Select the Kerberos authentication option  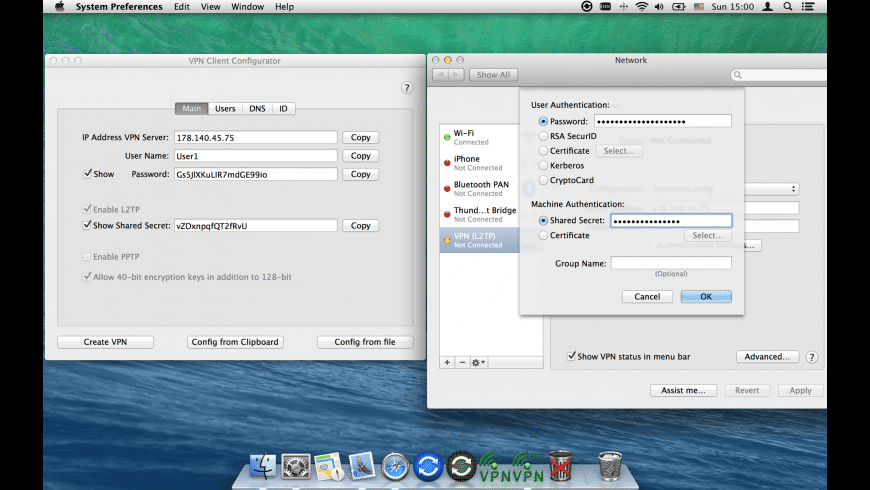pos(543,165)
